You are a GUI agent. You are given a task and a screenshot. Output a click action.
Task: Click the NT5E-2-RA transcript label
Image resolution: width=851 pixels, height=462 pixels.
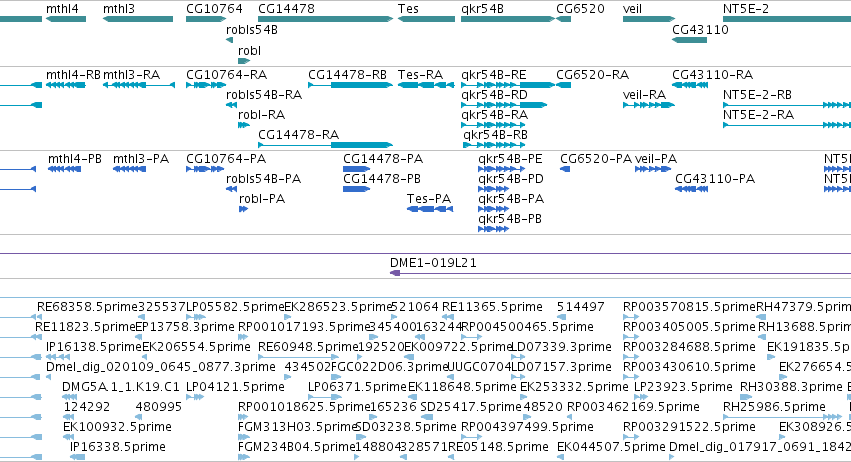758,115
